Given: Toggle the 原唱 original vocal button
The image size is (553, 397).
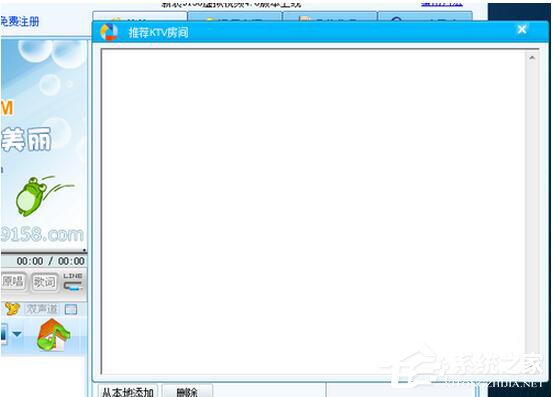Looking at the screenshot, I should click(13, 281).
